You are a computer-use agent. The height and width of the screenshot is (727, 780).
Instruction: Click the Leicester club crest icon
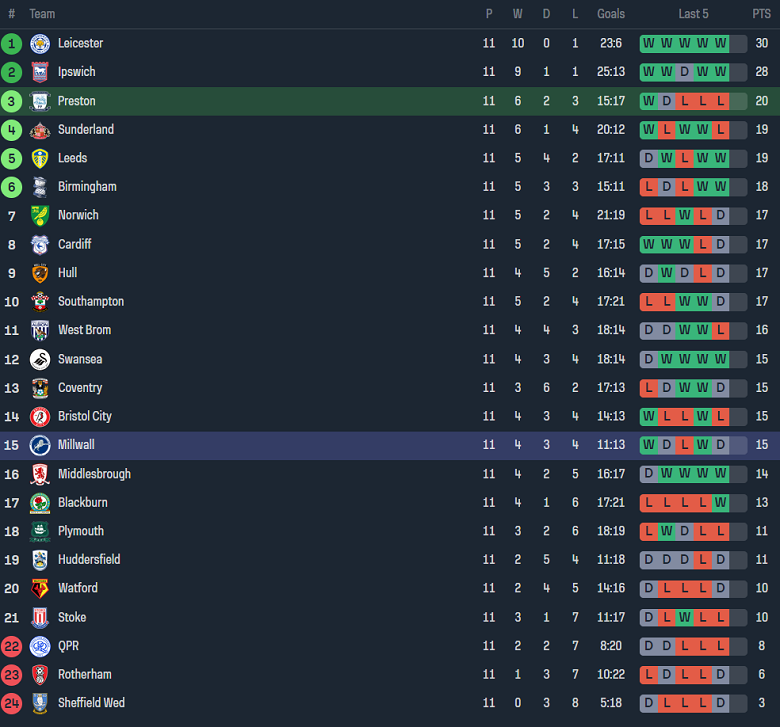click(x=40, y=43)
